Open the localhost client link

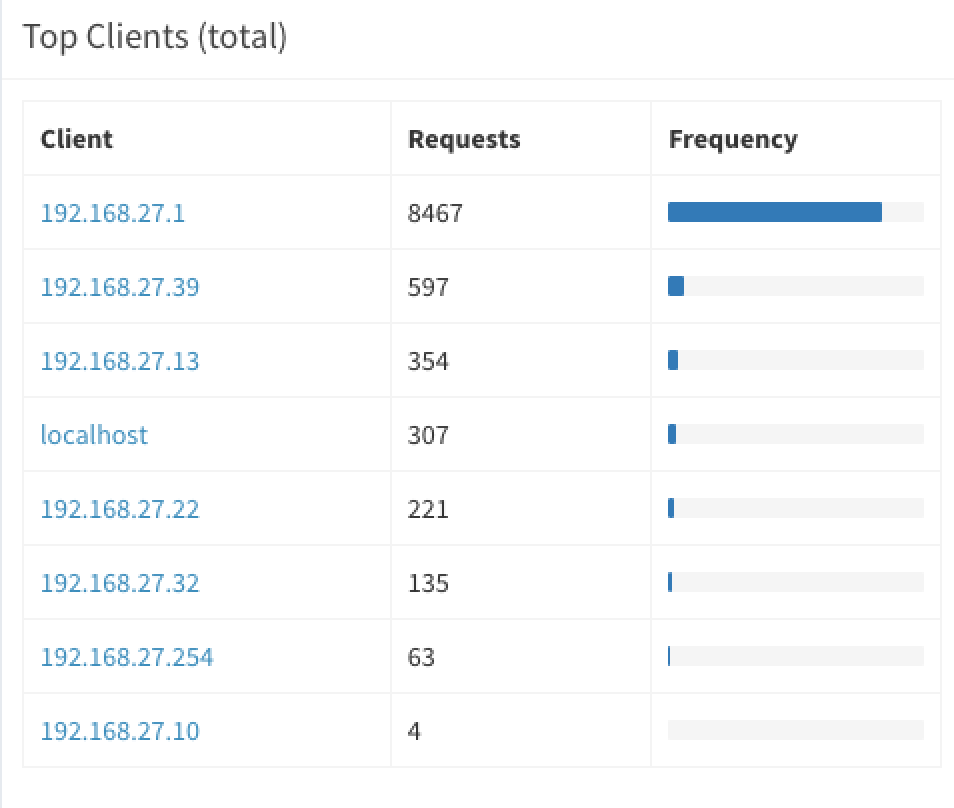(x=94, y=434)
